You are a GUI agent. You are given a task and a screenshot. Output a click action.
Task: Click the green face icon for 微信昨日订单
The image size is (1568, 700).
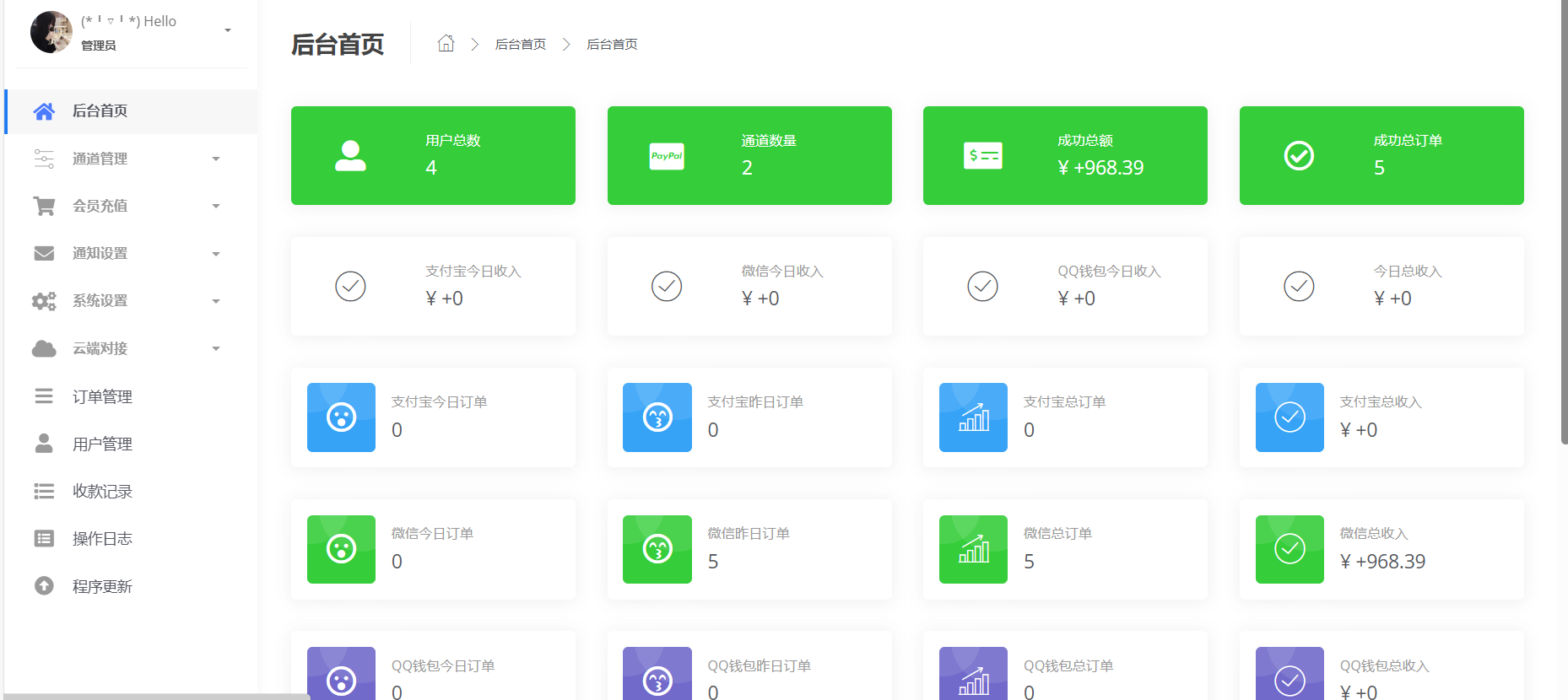pos(657,549)
